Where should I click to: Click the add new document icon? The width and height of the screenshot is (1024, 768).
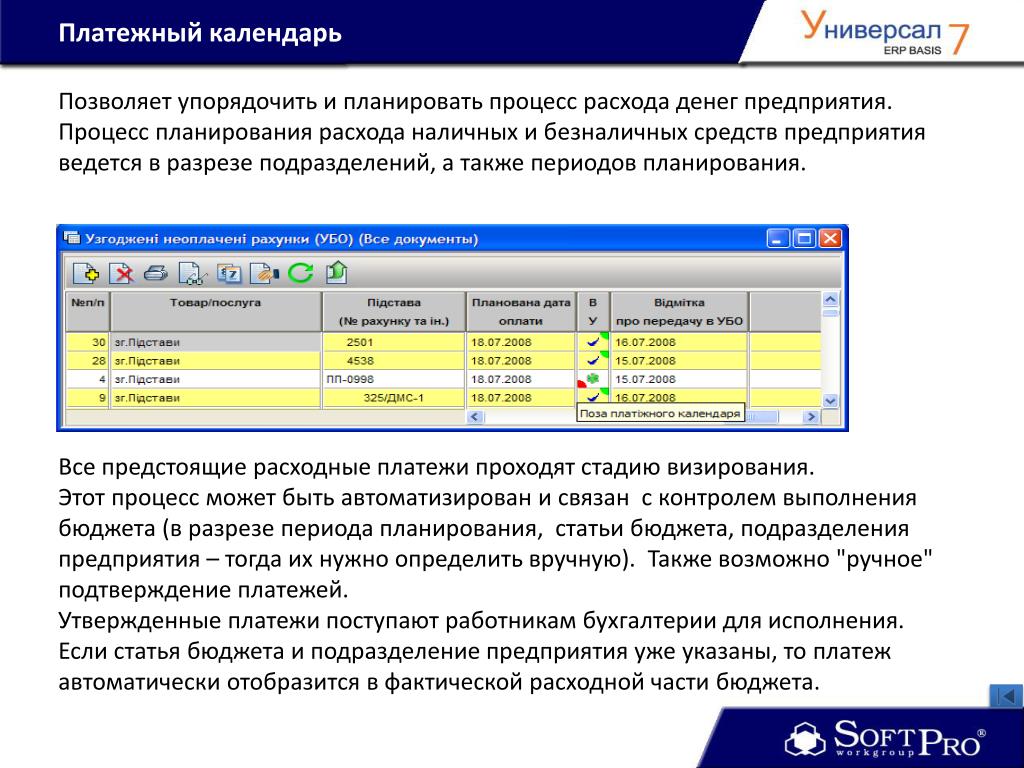(x=86, y=273)
